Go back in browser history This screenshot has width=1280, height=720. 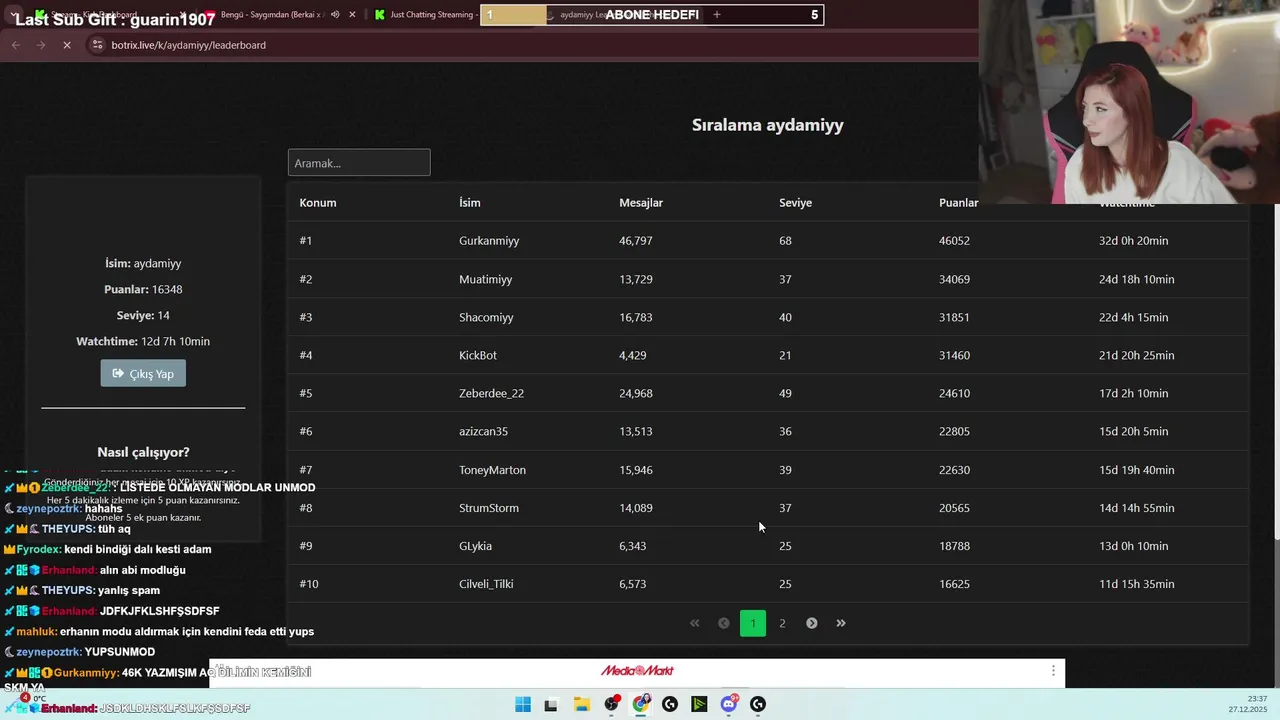(15, 45)
